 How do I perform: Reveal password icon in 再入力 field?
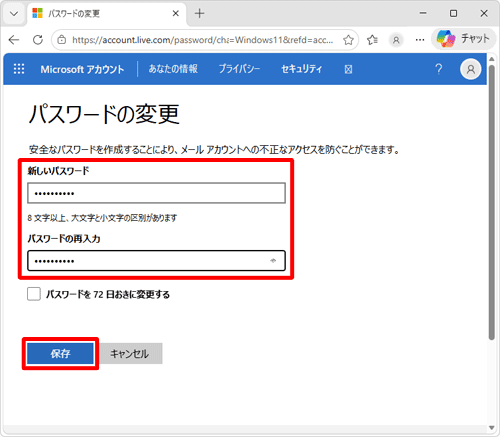(x=273, y=261)
